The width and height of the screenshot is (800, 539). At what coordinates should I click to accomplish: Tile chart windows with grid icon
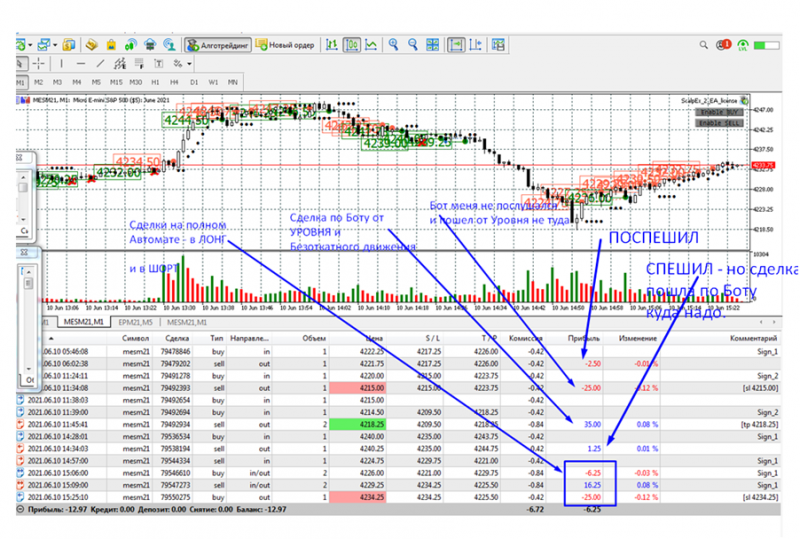(x=433, y=45)
